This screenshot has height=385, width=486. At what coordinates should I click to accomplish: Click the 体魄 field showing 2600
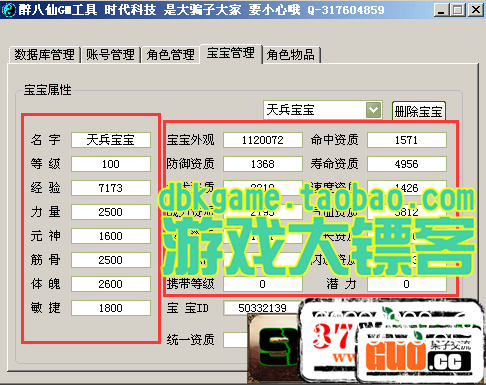coord(111,284)
